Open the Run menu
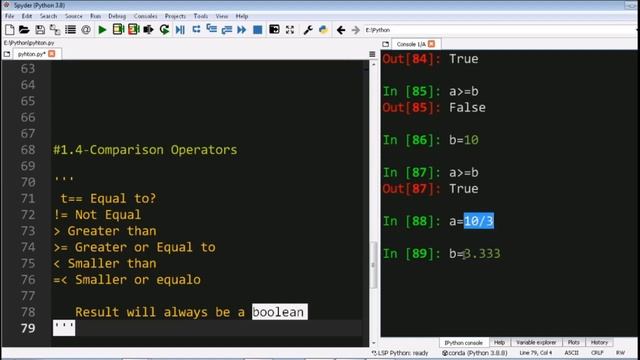This screenshot has width=640, height=360. click(96, 16)
